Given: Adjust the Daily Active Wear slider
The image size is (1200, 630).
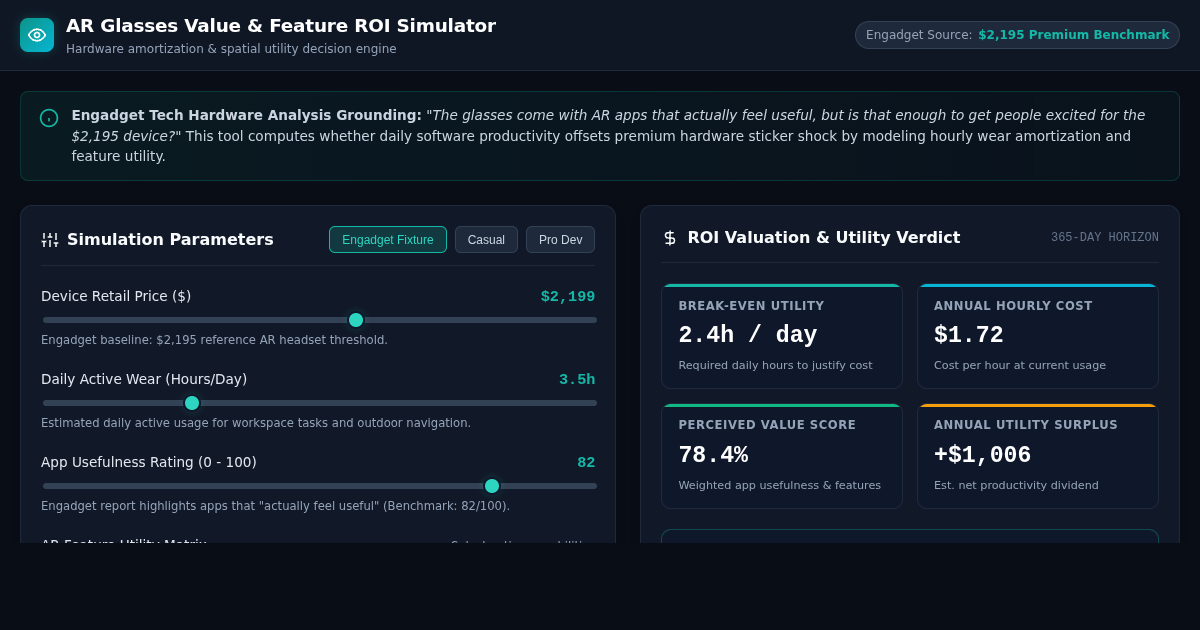Looking at the screenshot, I should click(x=320, y=403).
